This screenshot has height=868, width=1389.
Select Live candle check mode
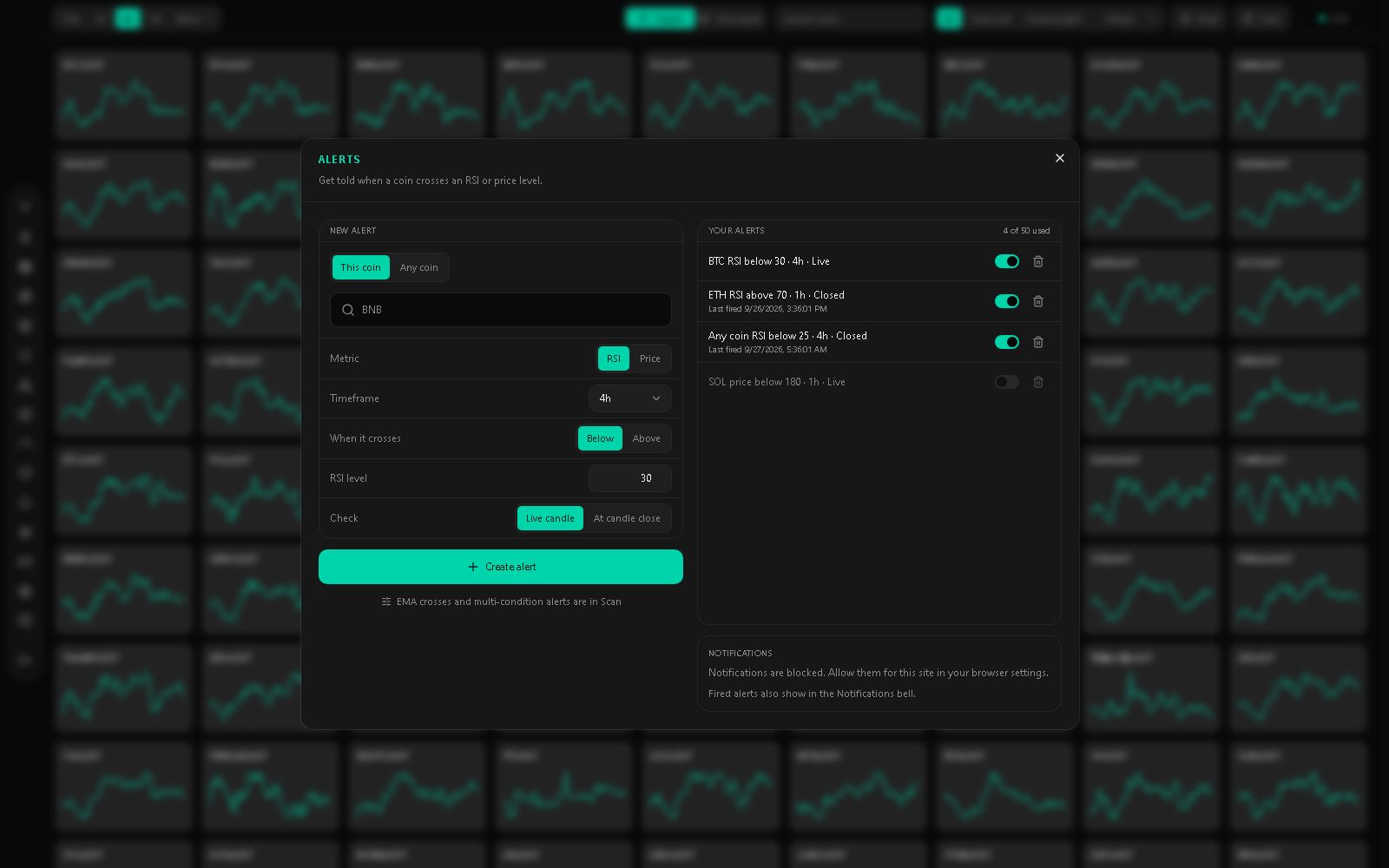click(550, 518)
